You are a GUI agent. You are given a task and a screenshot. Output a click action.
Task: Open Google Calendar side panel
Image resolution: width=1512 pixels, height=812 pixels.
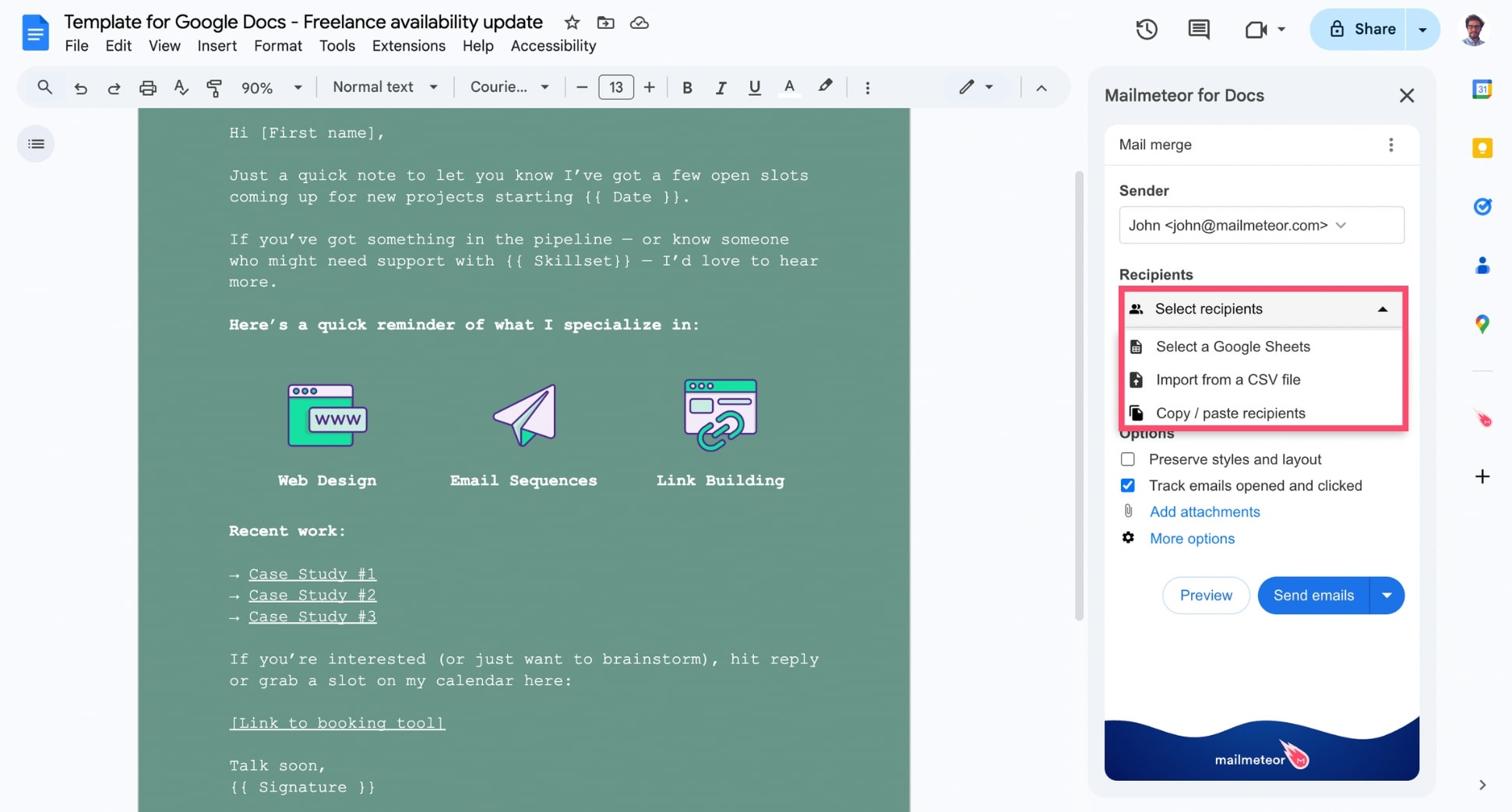click(x=1482, y=89)
